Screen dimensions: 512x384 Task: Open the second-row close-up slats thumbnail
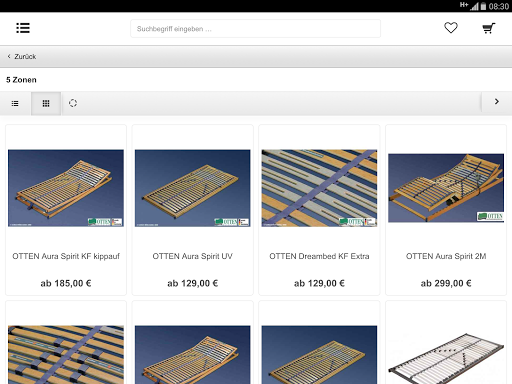(x=66, y=355)
